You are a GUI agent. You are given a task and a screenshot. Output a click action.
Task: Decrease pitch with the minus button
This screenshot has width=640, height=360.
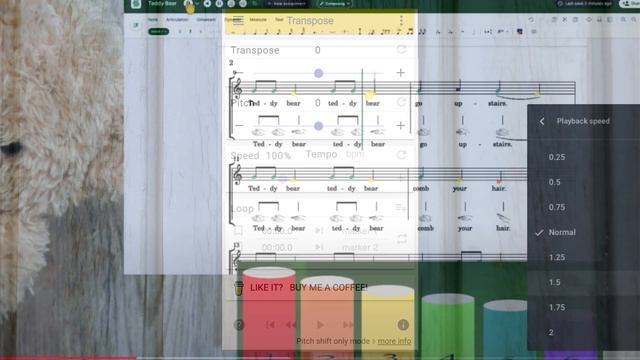click(x=239, y=125)
